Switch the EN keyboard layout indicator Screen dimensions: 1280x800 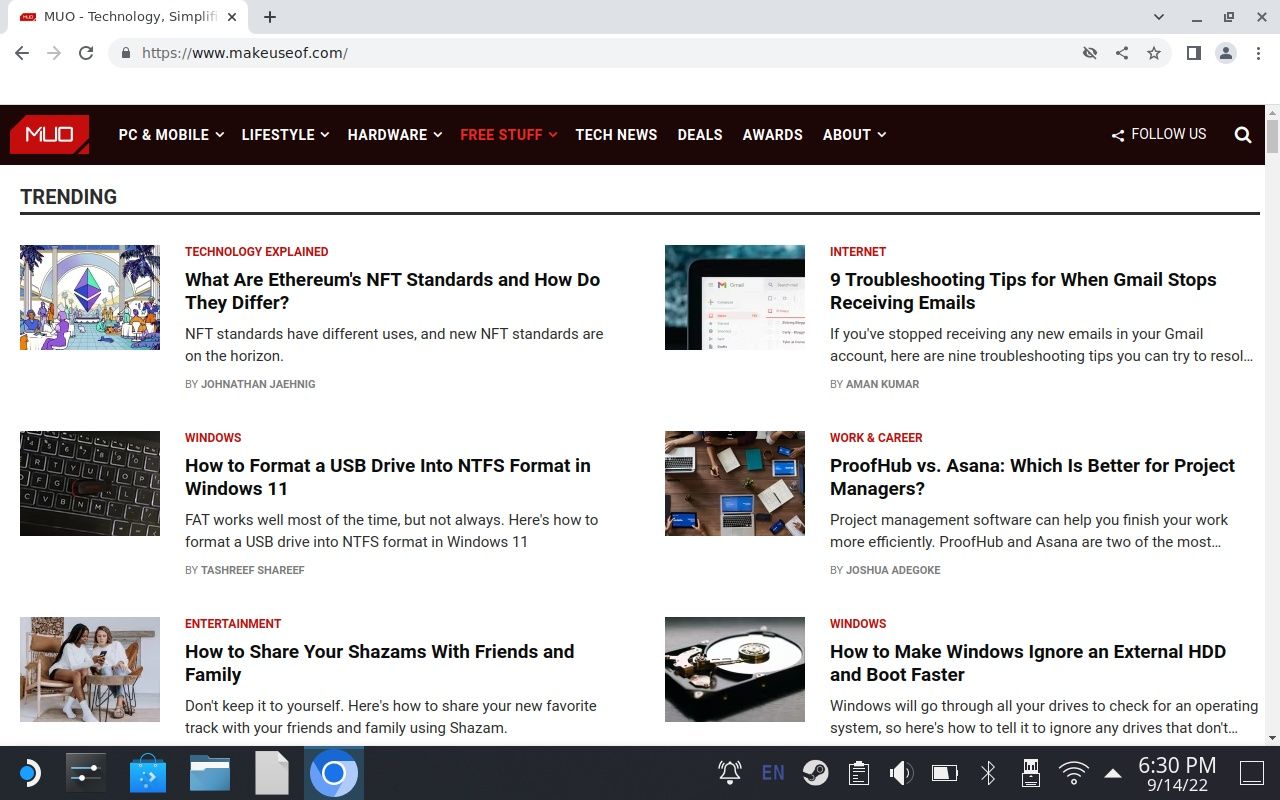tap(772, 772)
